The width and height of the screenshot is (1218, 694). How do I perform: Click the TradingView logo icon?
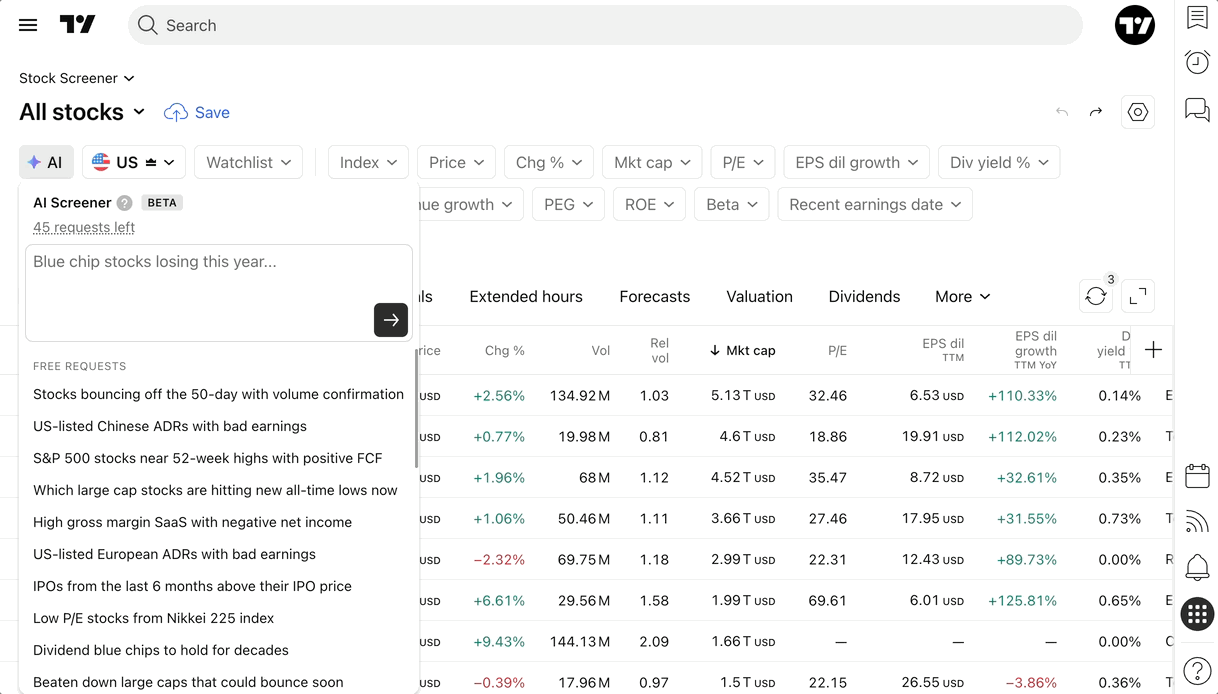coord(77,25)
